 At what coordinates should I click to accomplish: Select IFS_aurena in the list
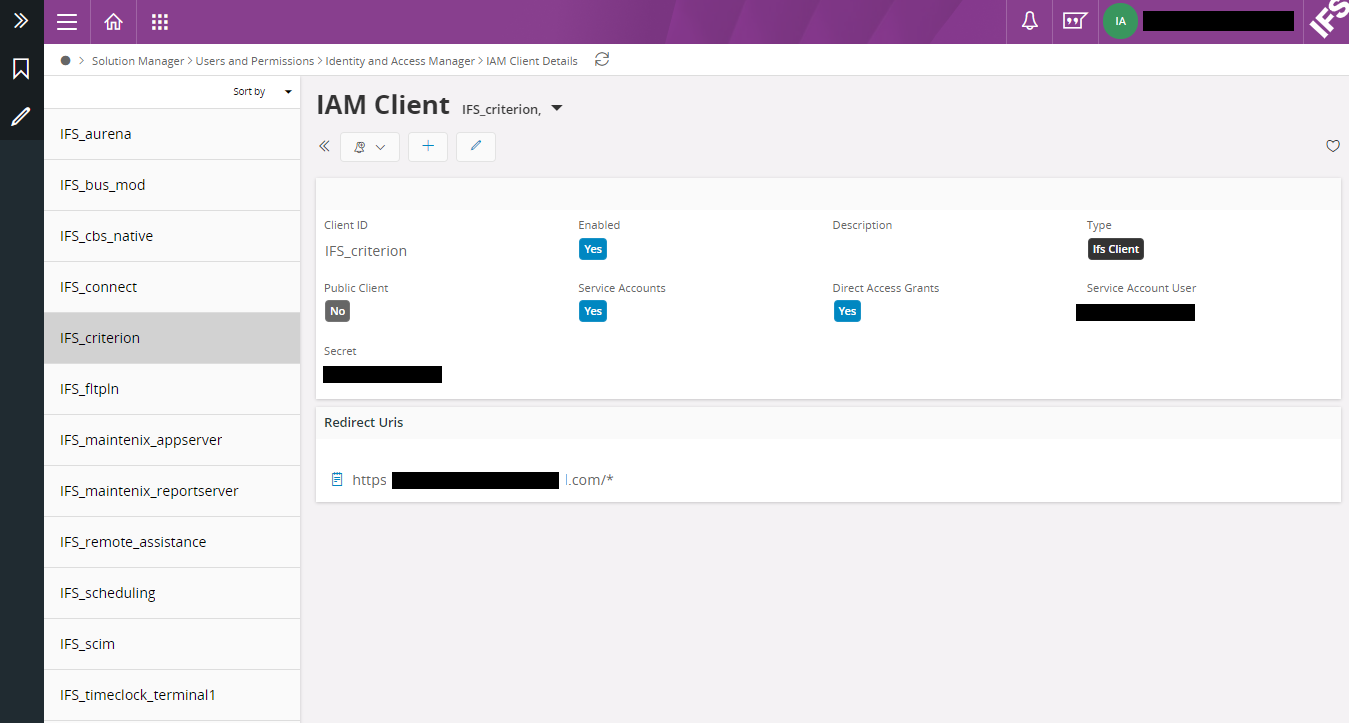tap(172, 134)
